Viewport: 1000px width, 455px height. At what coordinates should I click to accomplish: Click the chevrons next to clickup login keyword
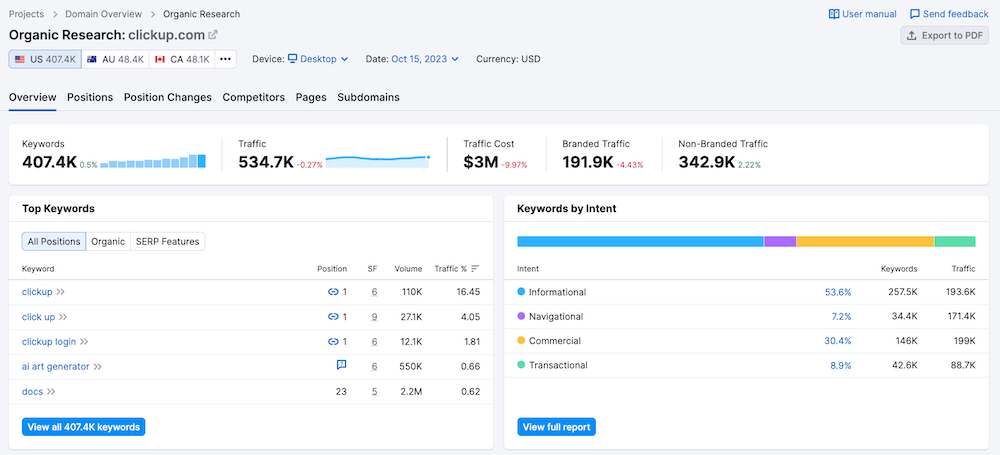(x=84, y=341)
